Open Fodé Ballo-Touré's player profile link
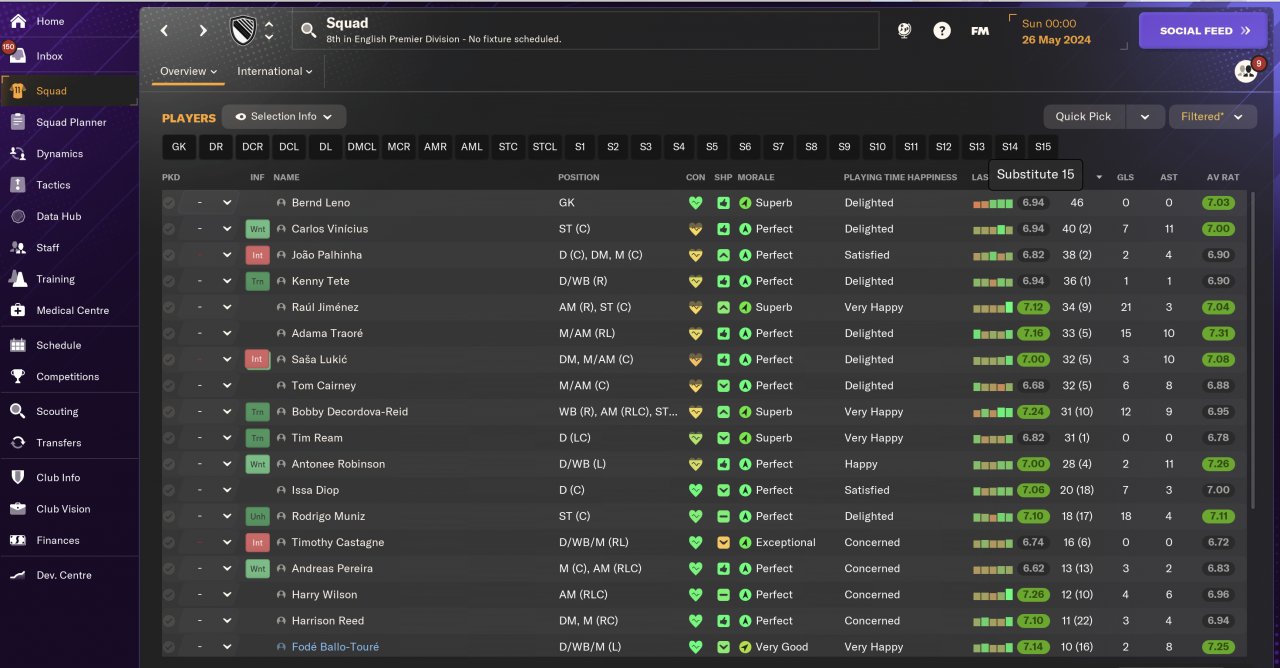 pyautogui.click(x=335, y=647)
